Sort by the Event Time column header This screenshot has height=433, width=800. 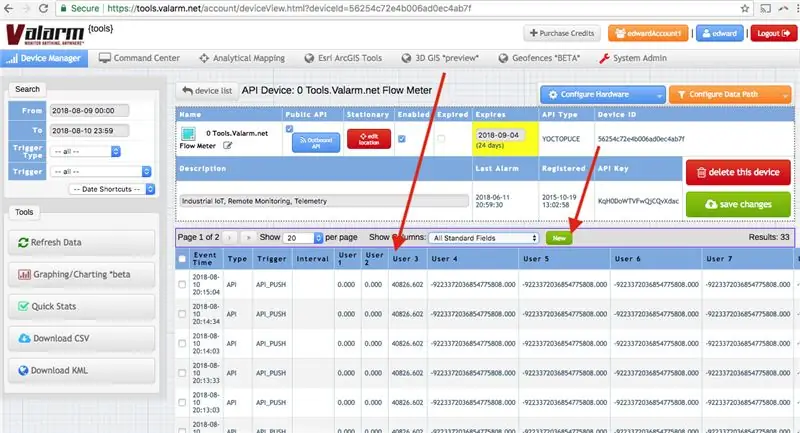tap(205, 259)
